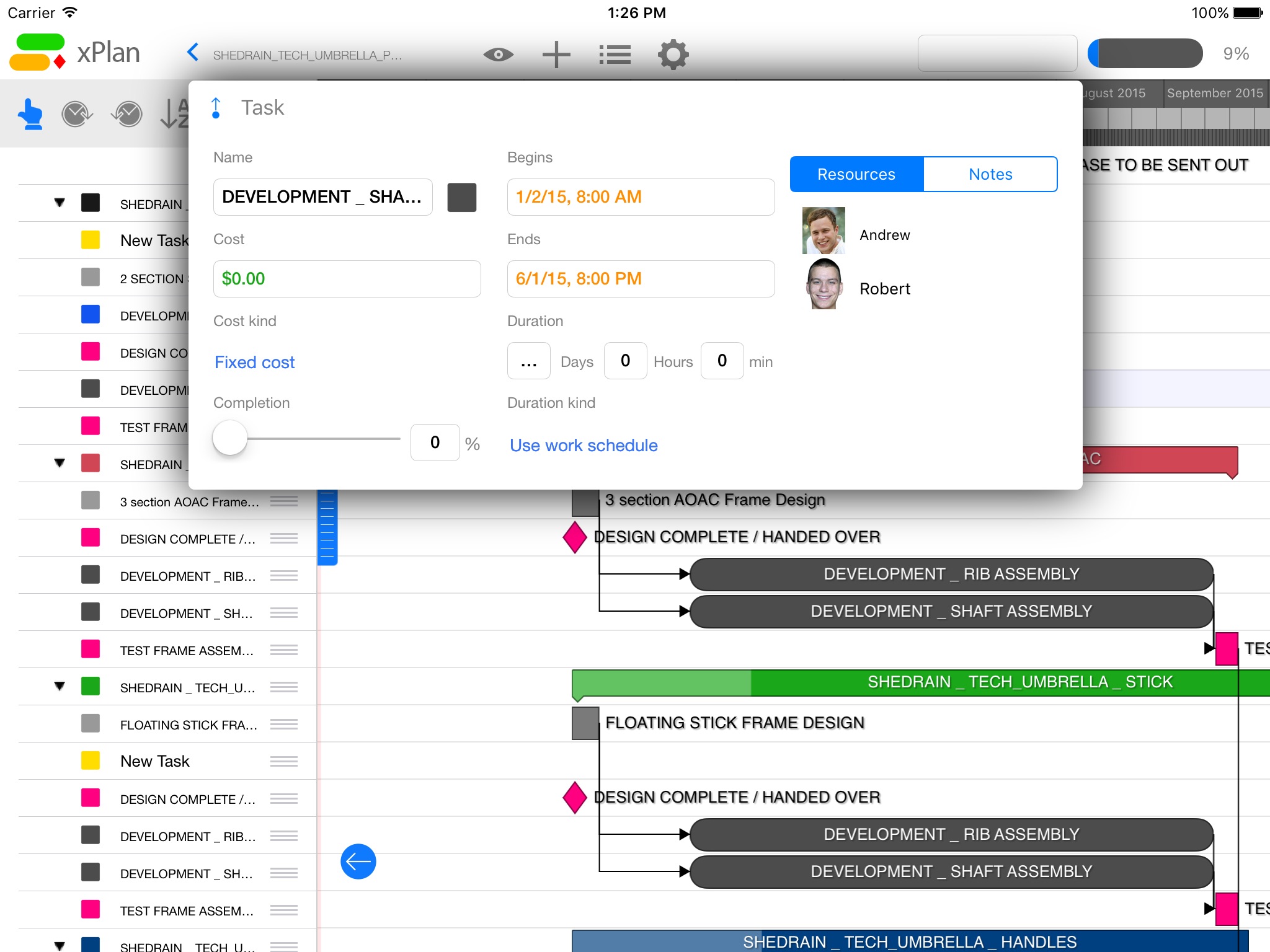Edit the duration Days field

[x=528, y=361]
